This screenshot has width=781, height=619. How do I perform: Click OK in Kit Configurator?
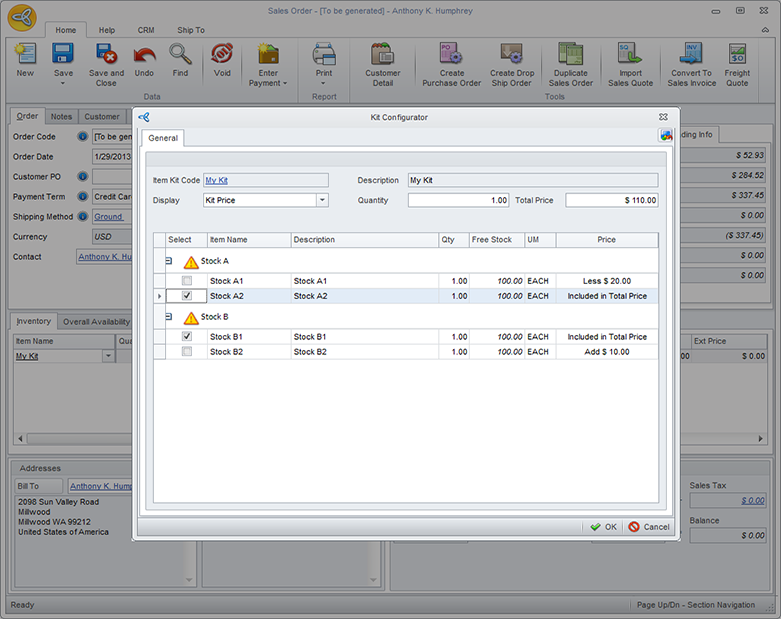point(603,527)
